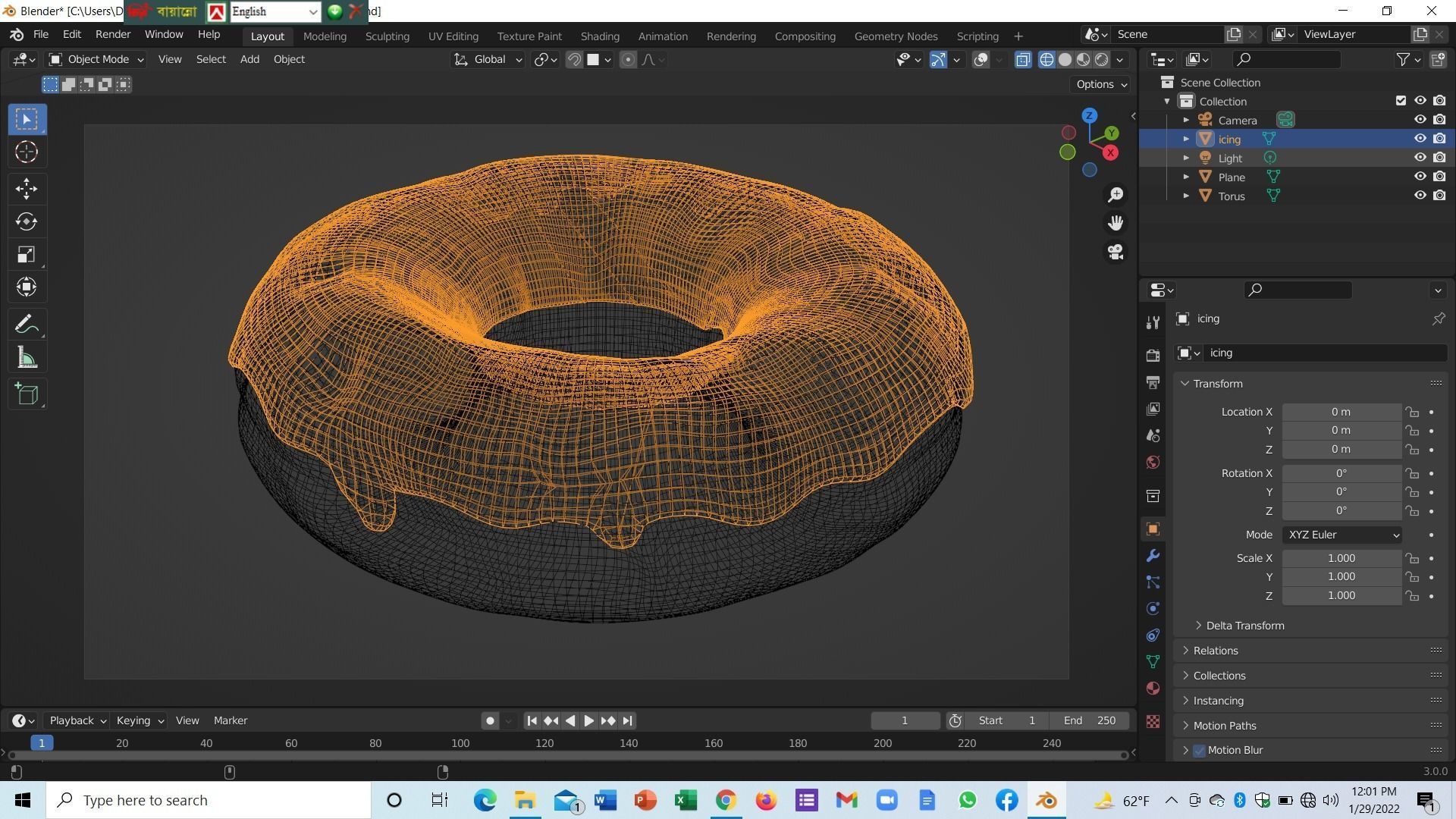The image size is (1456, 819).
Task: Switch to the Shading workspace tab
Action: tap(600, 36)
